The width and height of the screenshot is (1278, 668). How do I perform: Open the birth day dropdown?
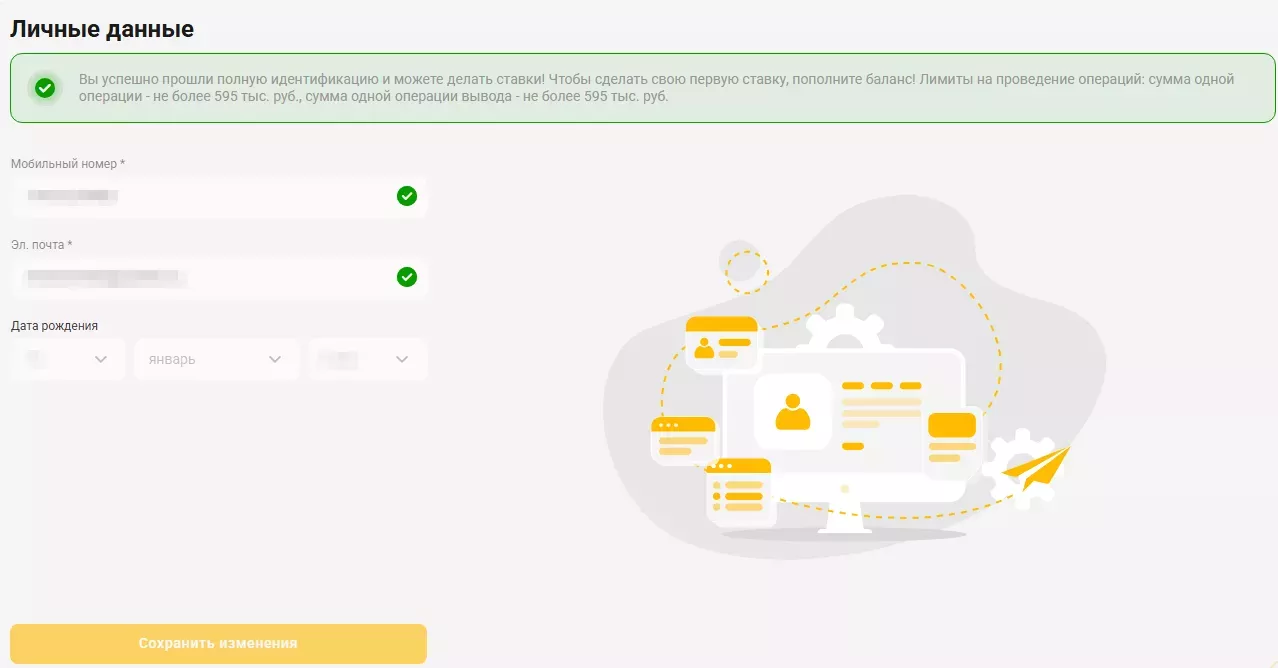[x=68, y=360]
